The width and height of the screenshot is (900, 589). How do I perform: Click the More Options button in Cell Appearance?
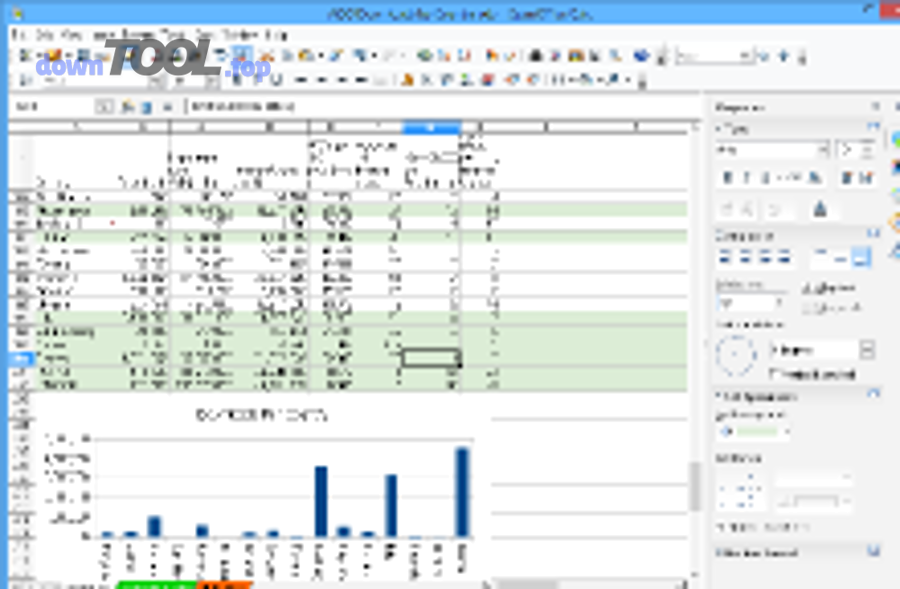click(x=874, y=394)
